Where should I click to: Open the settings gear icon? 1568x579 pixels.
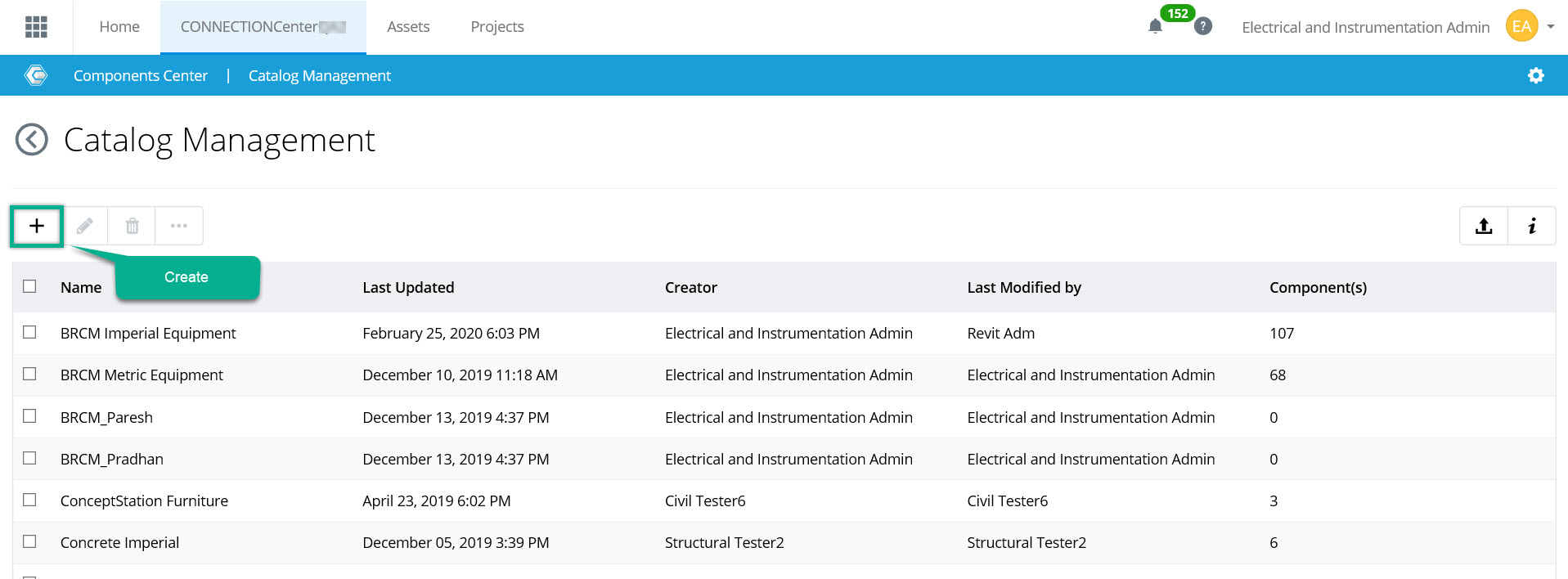(1536, 75)
